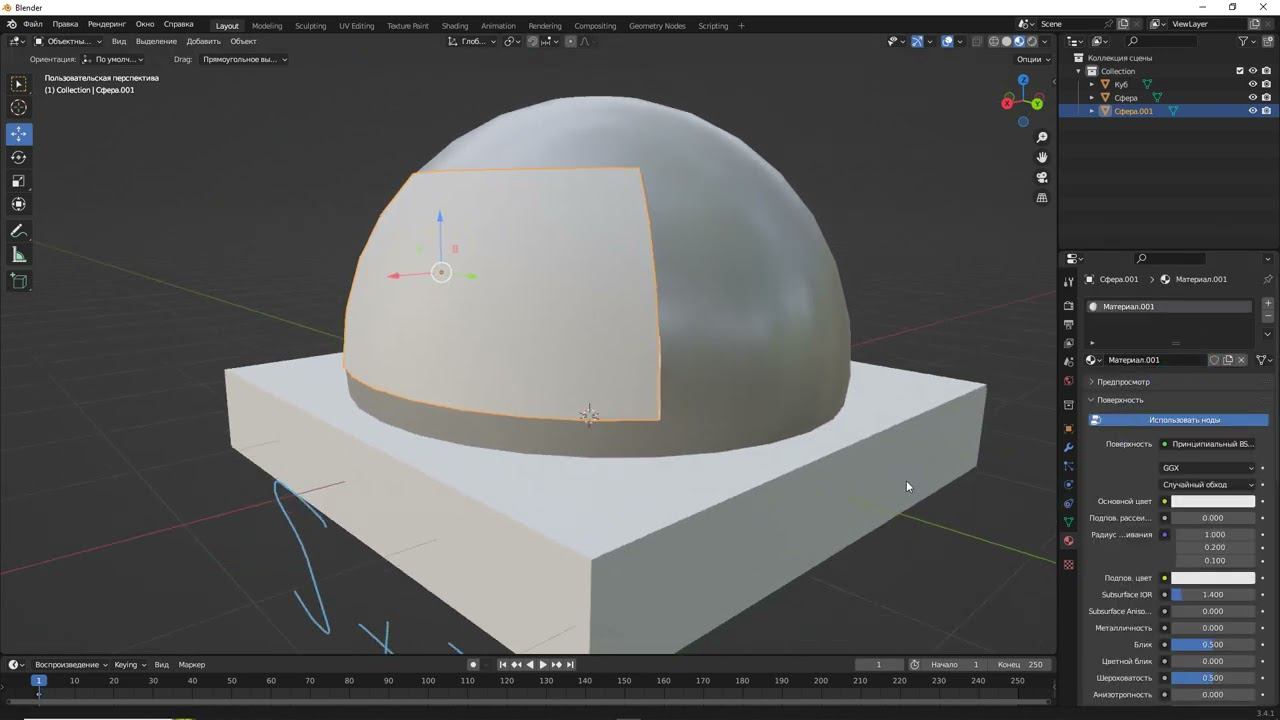This screenshot has width=1280, height=720.
Task: Open the Рендеринг menu
Action: click(x=106, y=24)
